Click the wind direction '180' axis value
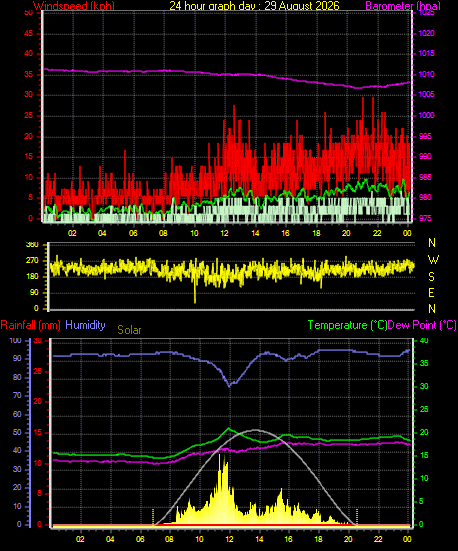This screenshot has height=551, width=458. 32,277
